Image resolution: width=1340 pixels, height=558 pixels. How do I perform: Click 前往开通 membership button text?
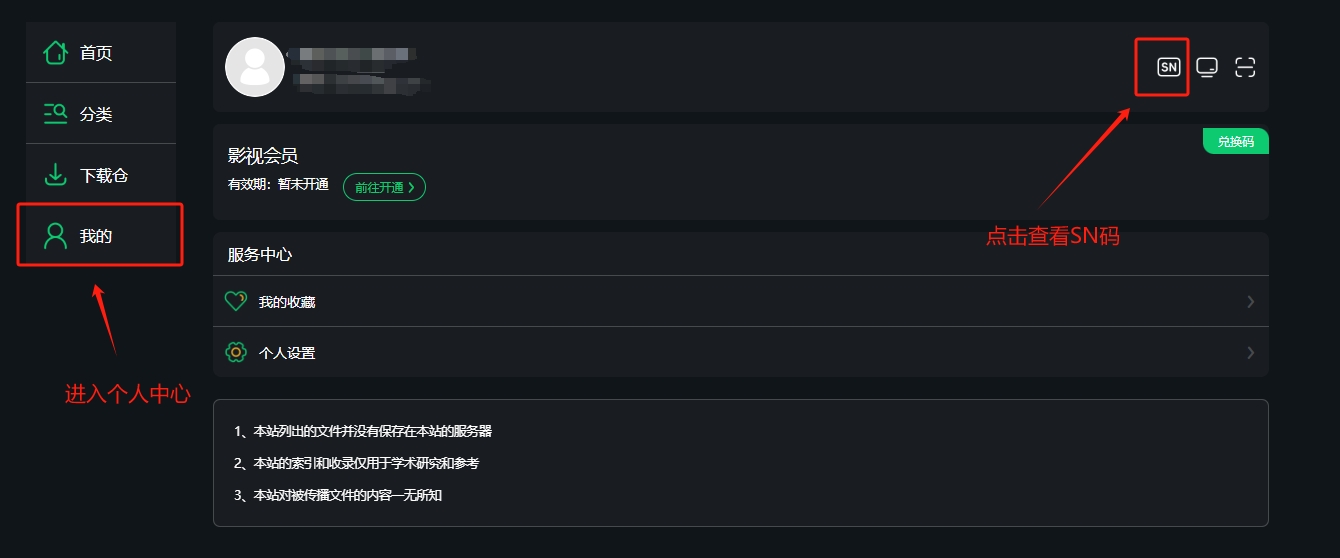379,187
